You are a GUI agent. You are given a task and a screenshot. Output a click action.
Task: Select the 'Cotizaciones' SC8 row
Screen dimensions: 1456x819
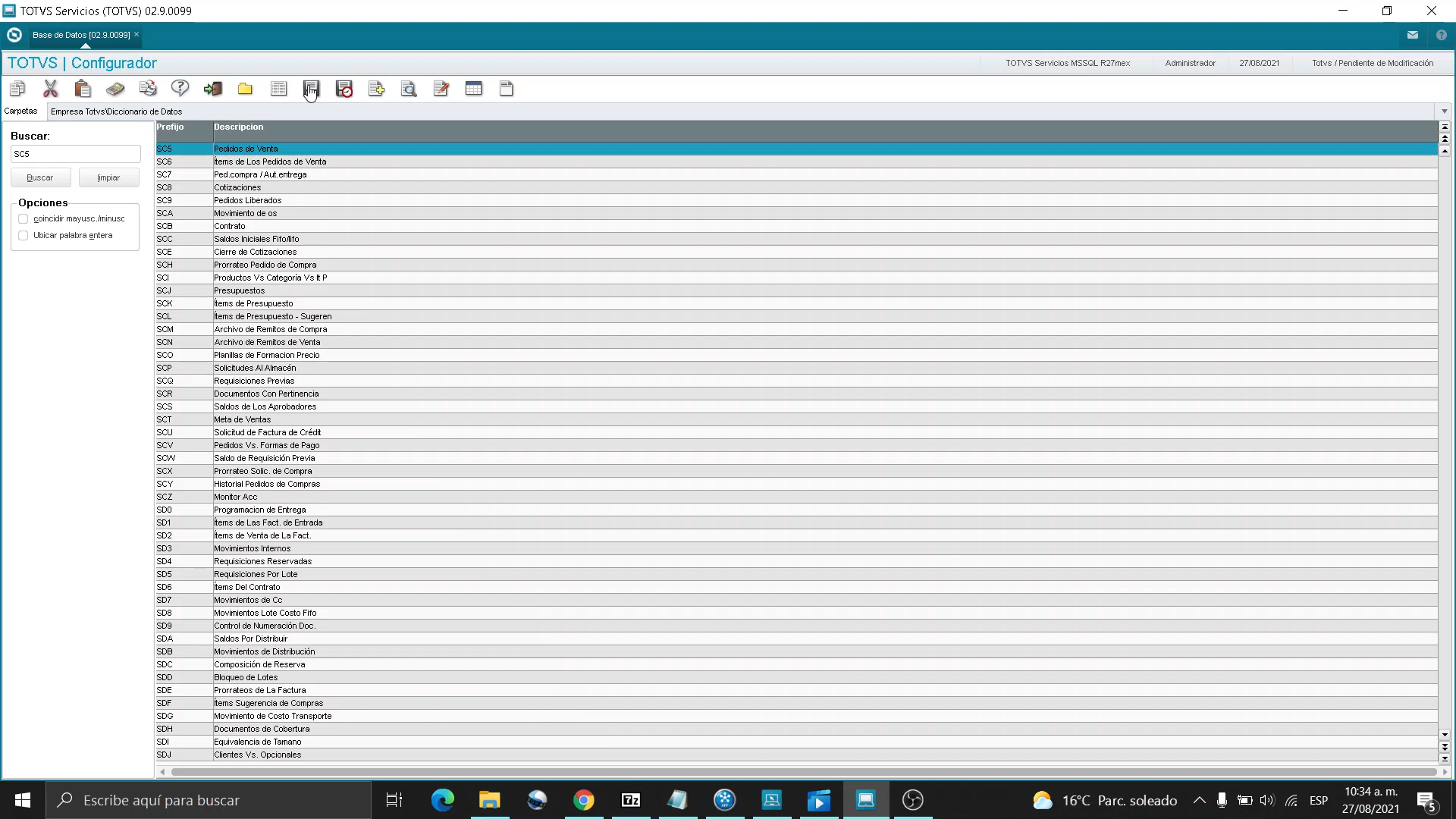[x=796, y=187]
